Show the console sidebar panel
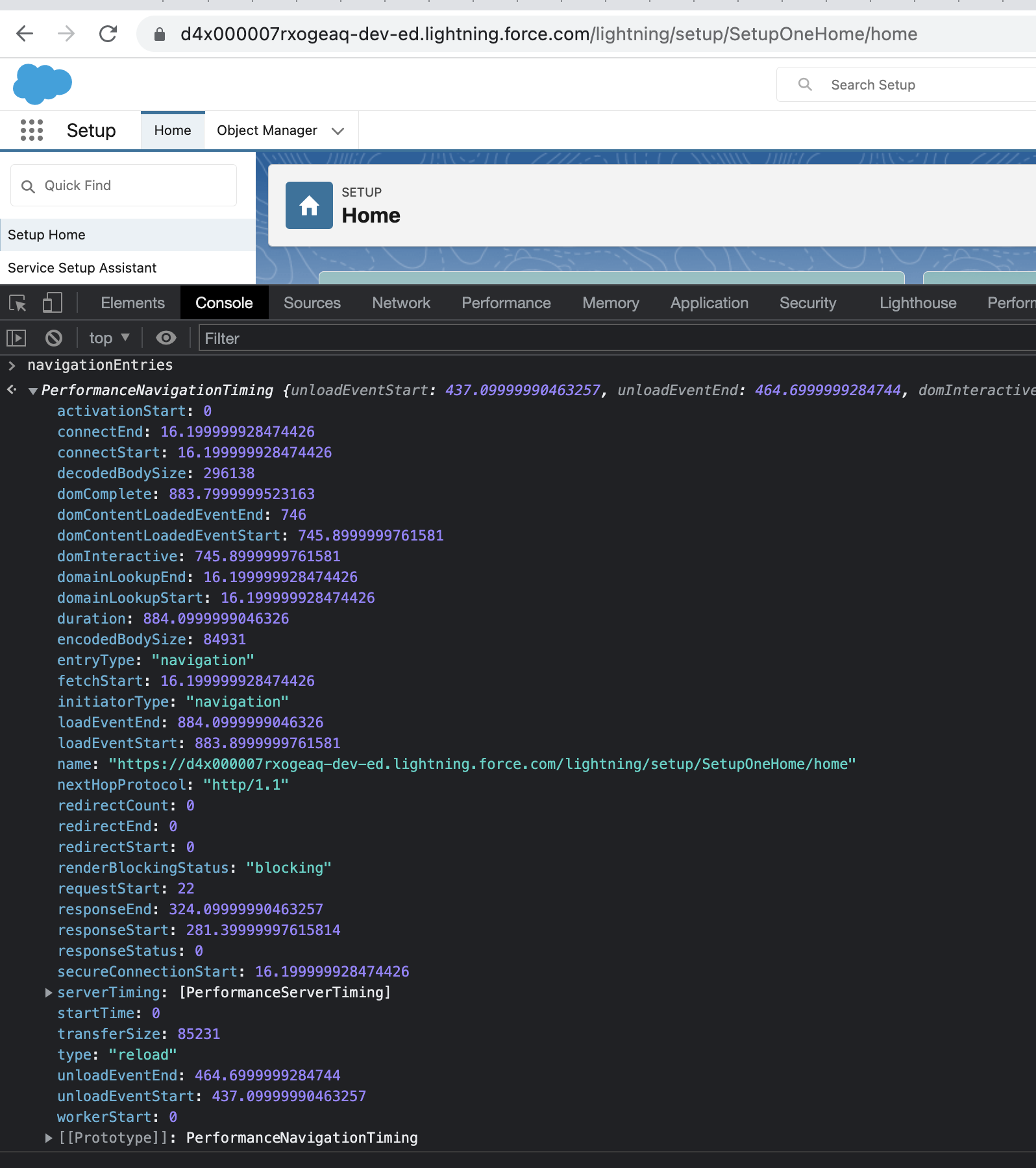 tap(16, 338)
